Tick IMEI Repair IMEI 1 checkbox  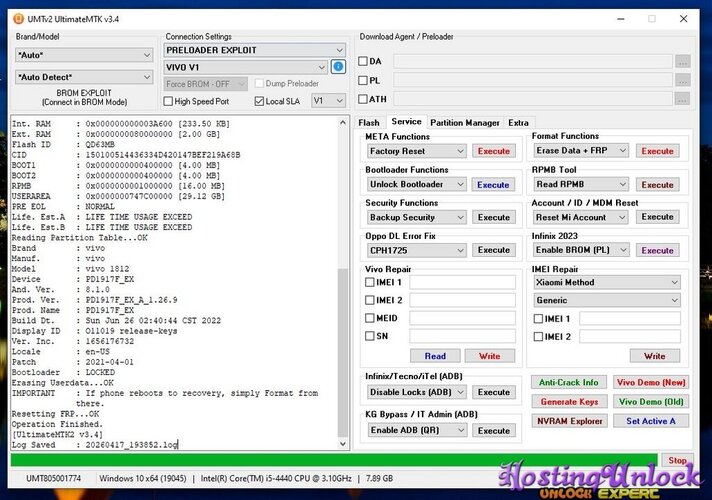click(x=538, y=319)
